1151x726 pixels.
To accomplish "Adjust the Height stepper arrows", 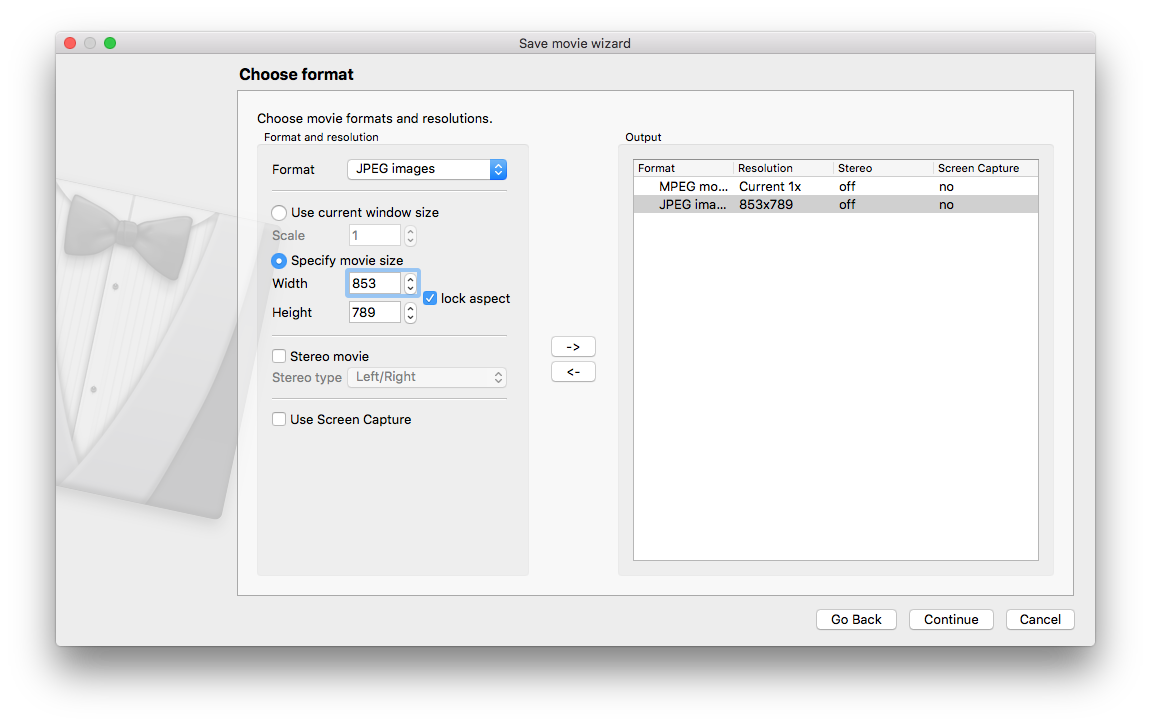I will [410, 312].
